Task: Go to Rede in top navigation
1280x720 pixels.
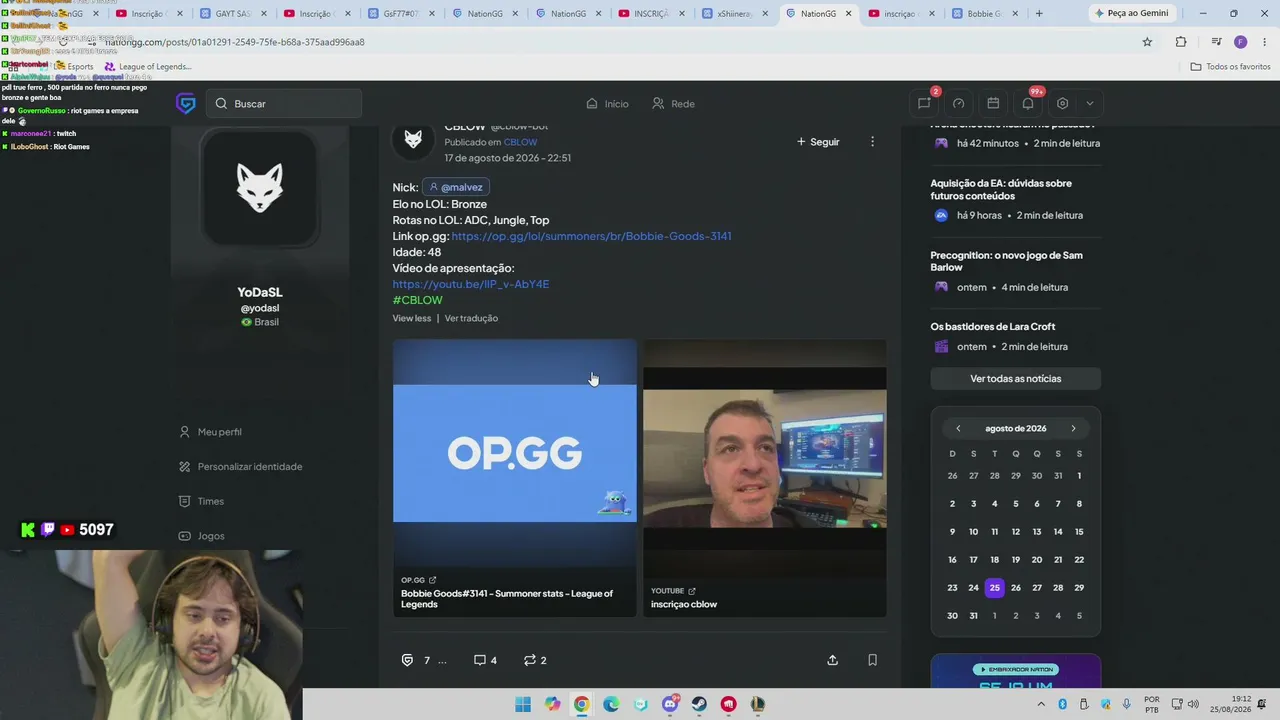Action: click(x=673, y=103)
